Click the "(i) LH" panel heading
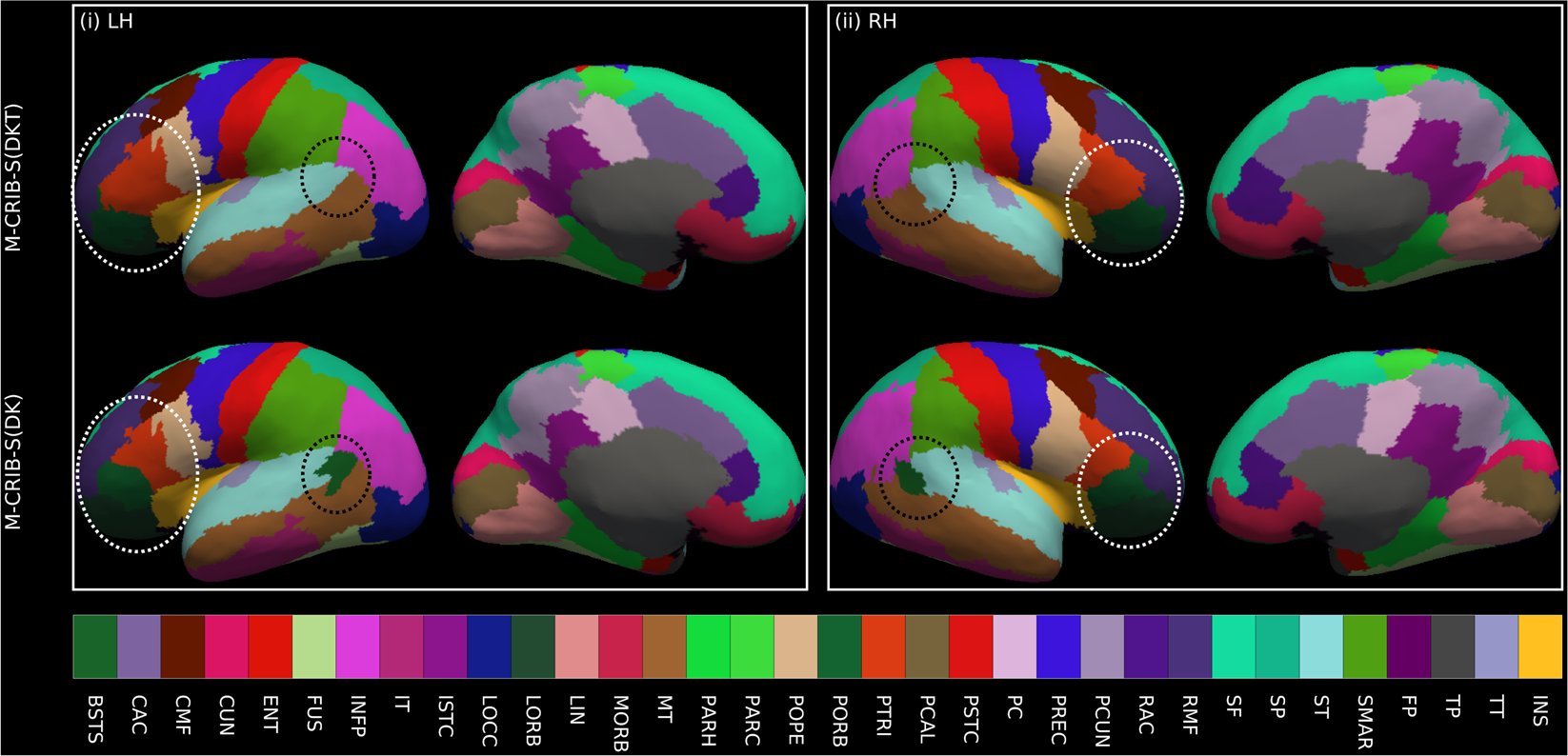 (107, 21)
